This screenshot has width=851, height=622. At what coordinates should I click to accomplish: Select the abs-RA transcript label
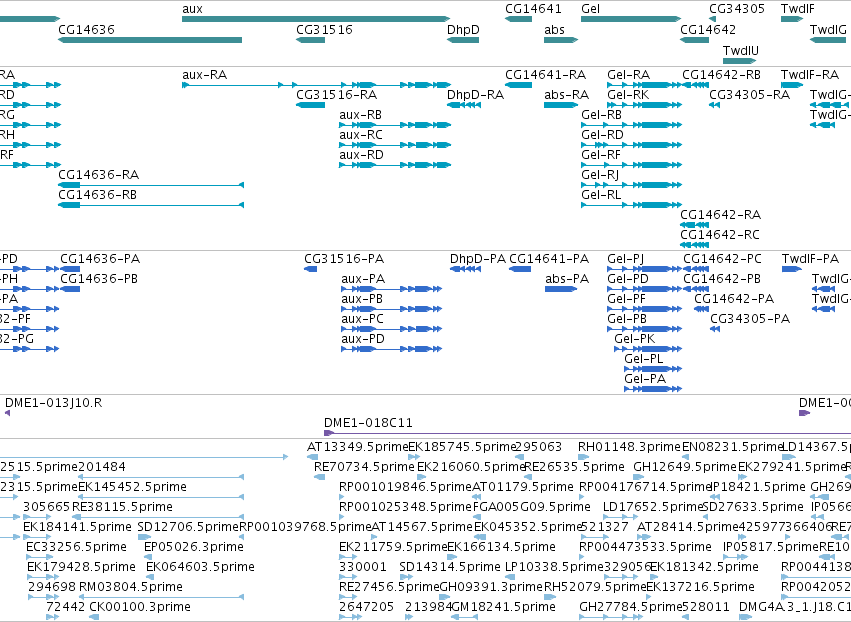point(566,94)
